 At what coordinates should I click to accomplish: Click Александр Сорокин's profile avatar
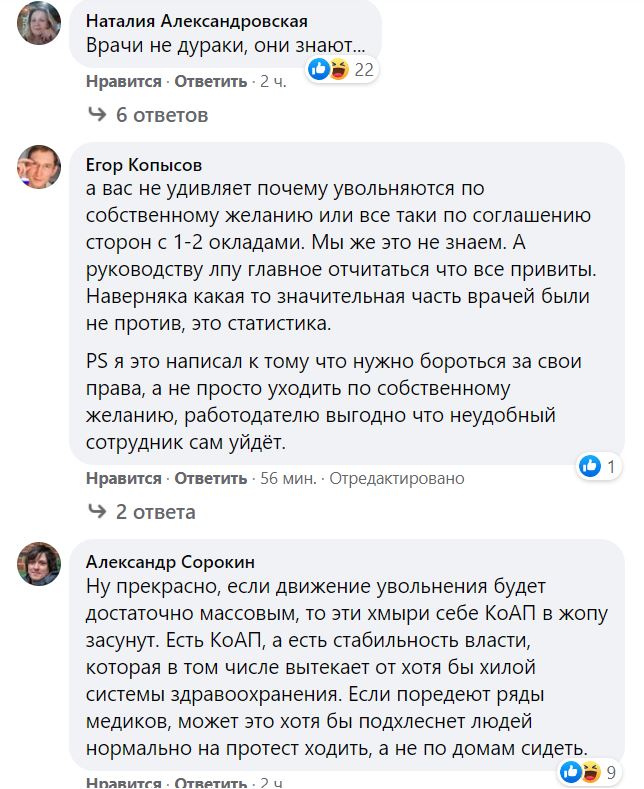39,564
